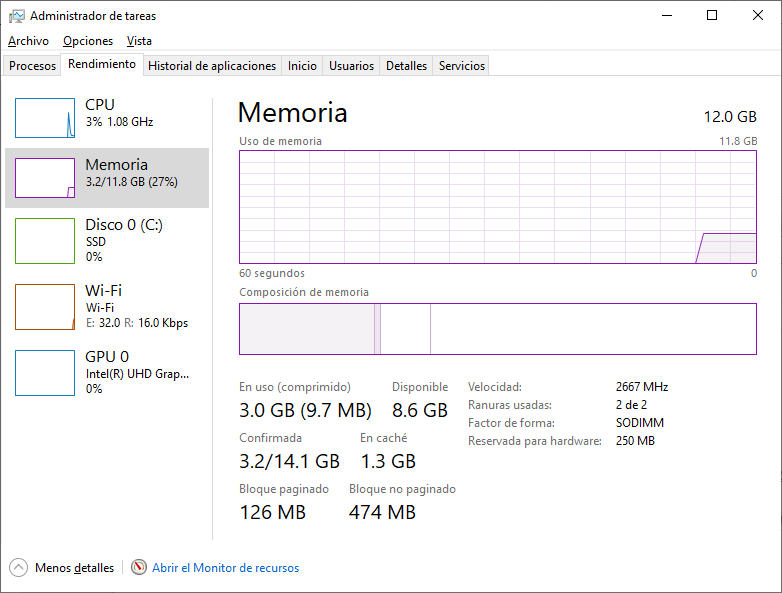
Task: Collapse view with Menos detalles chevron
Action: pos(19,568)
